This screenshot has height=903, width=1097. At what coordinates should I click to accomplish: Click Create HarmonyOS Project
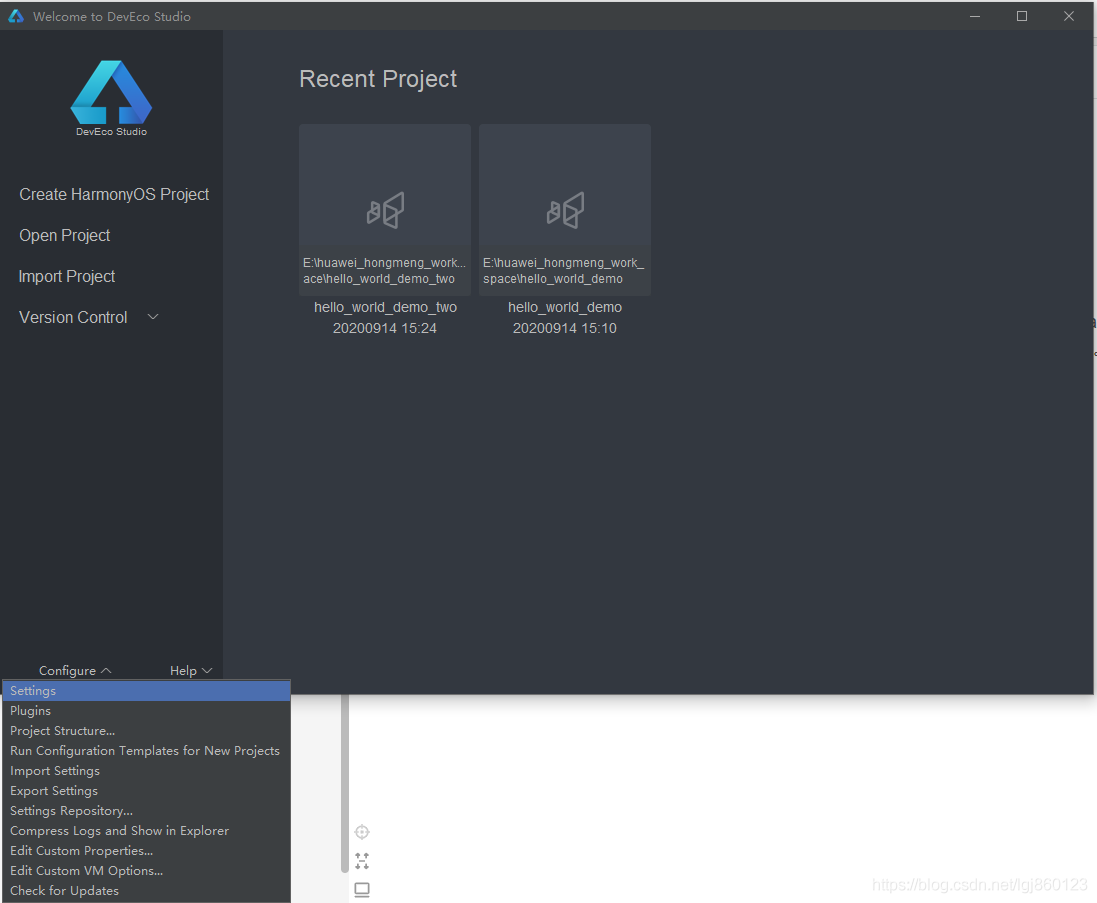point(114,194)
